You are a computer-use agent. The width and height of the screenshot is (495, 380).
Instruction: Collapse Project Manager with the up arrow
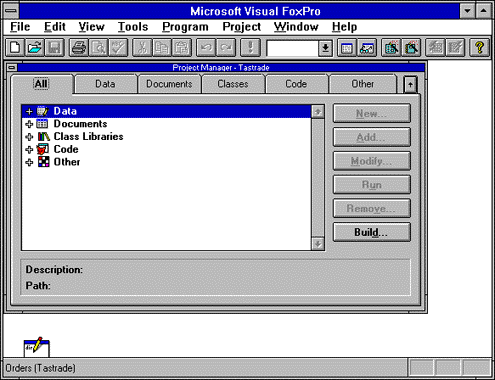click(x=410, y=85)
